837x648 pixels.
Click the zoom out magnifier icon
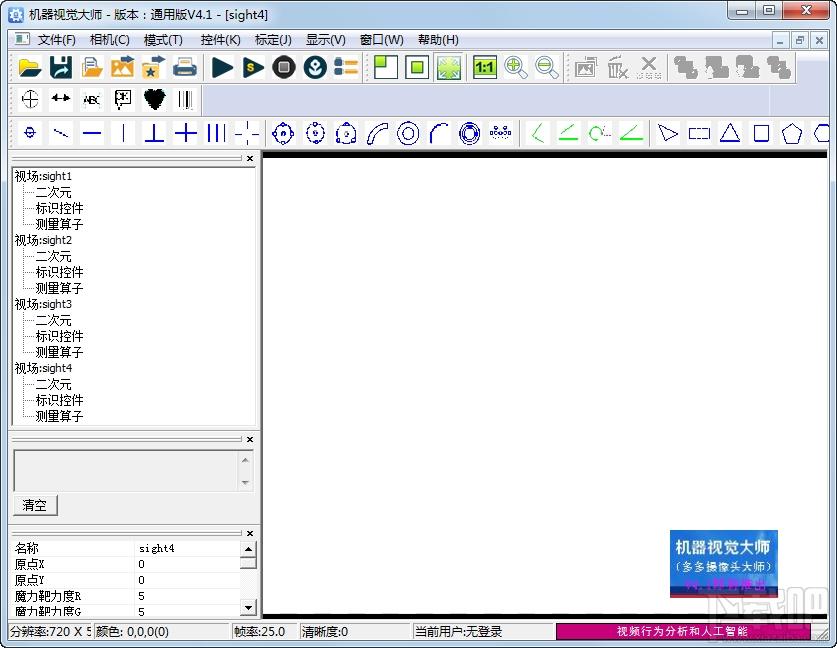coord(547,68)
